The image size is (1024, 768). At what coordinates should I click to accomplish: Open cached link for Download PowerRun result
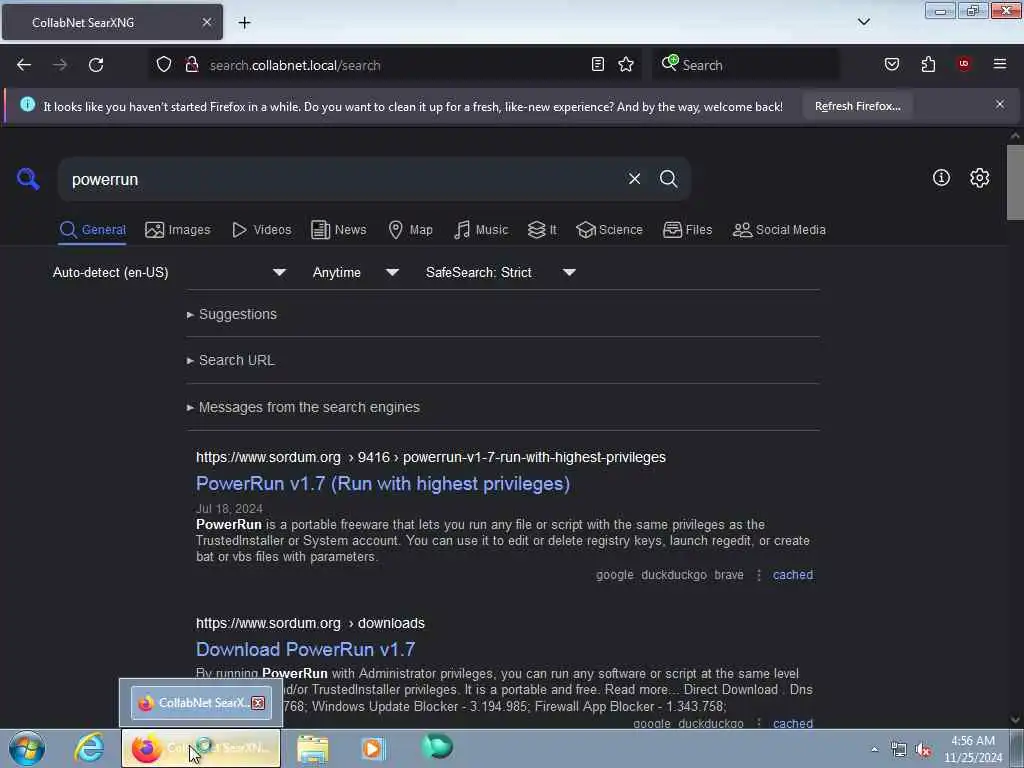coord(793,723)
